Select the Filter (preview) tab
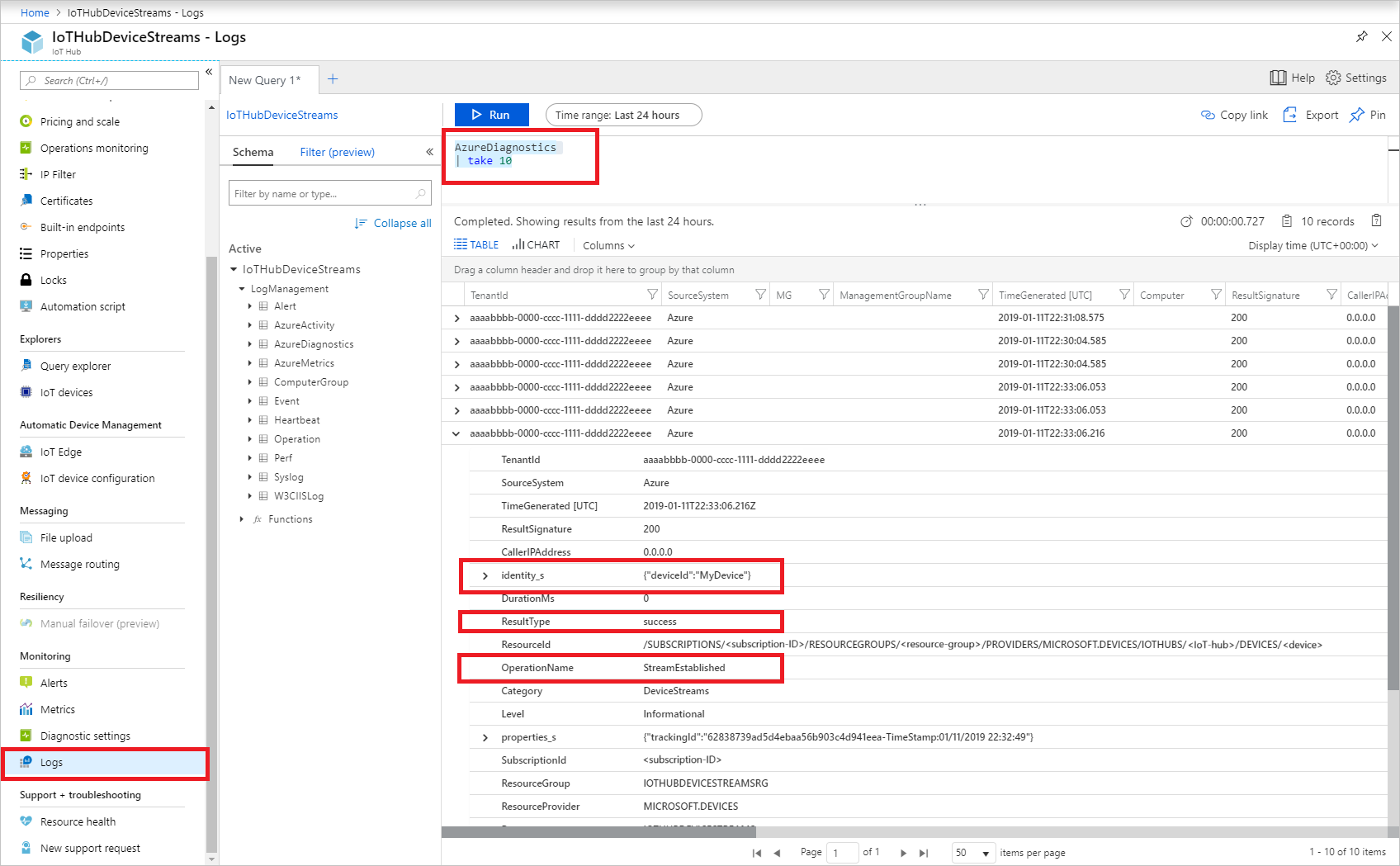This screenshot has height=866, width=1400. click(337, 152)
